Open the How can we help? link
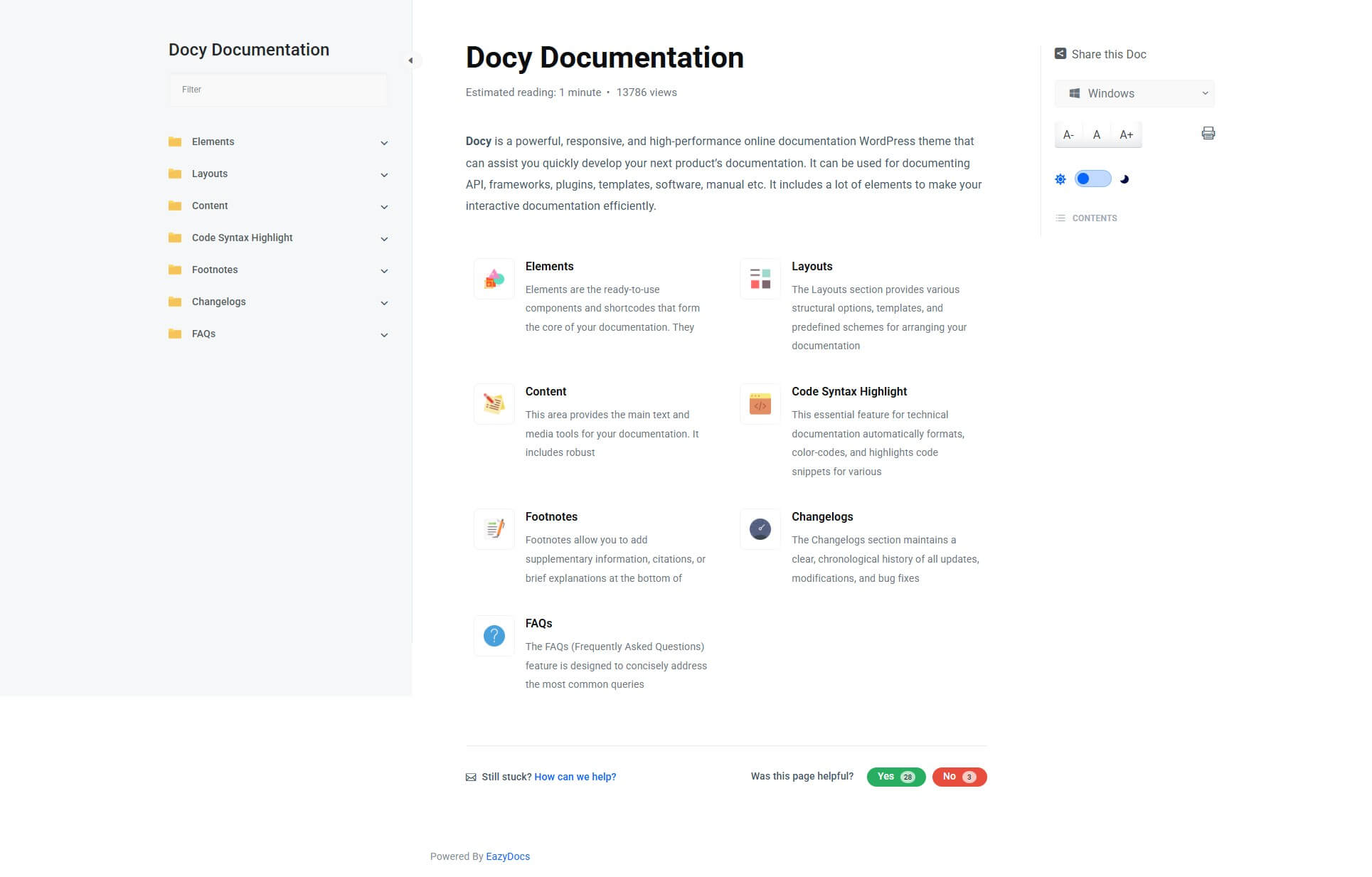The image size is (1372, 877). [575, 777]
